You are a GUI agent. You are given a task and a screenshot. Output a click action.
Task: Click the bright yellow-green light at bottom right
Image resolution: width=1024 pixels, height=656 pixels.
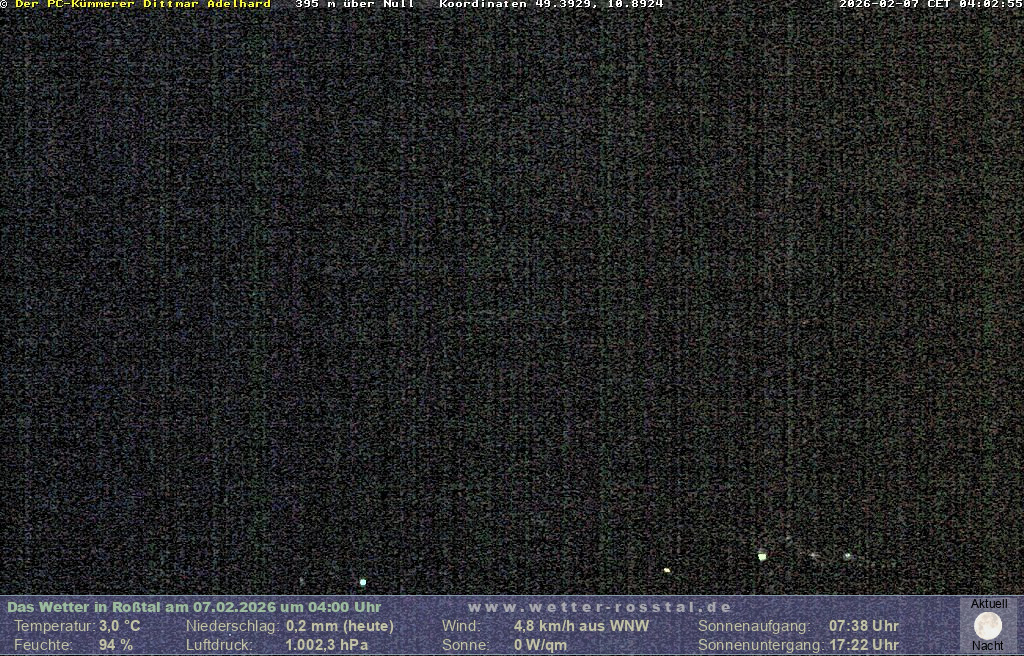762,556
